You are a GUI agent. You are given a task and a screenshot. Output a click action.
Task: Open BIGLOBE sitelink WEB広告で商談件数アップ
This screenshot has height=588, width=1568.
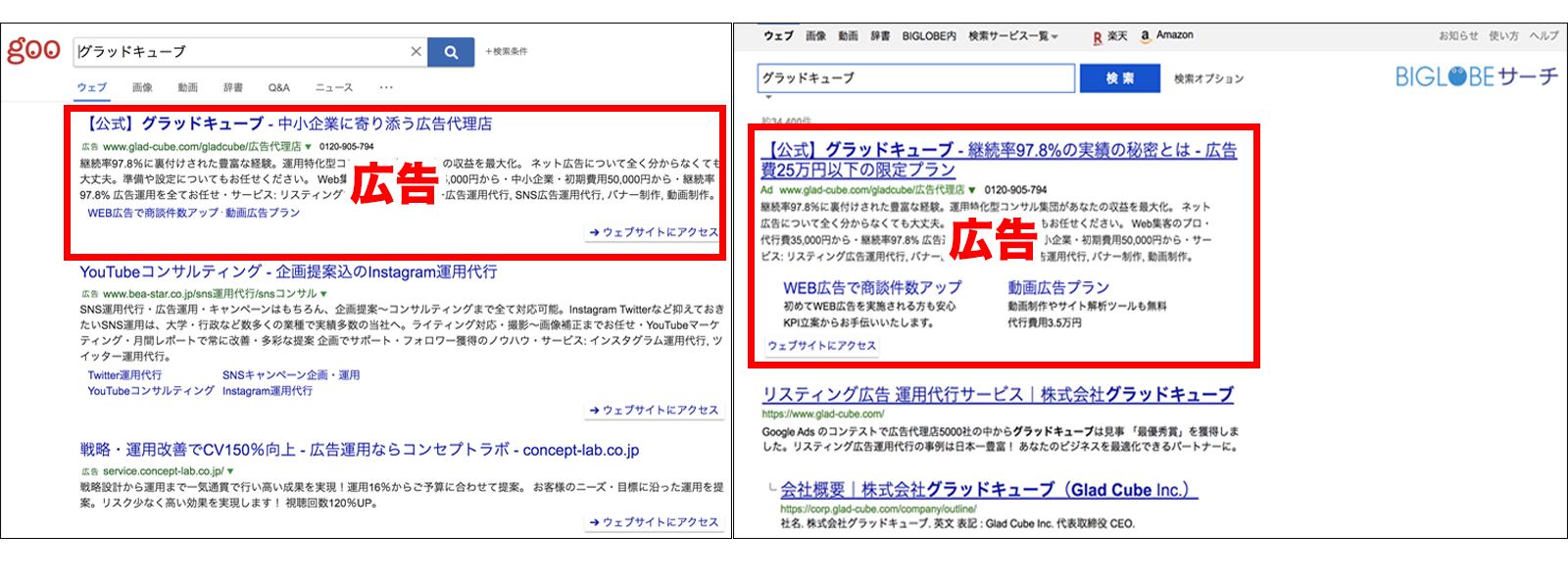tap(872, 288)
